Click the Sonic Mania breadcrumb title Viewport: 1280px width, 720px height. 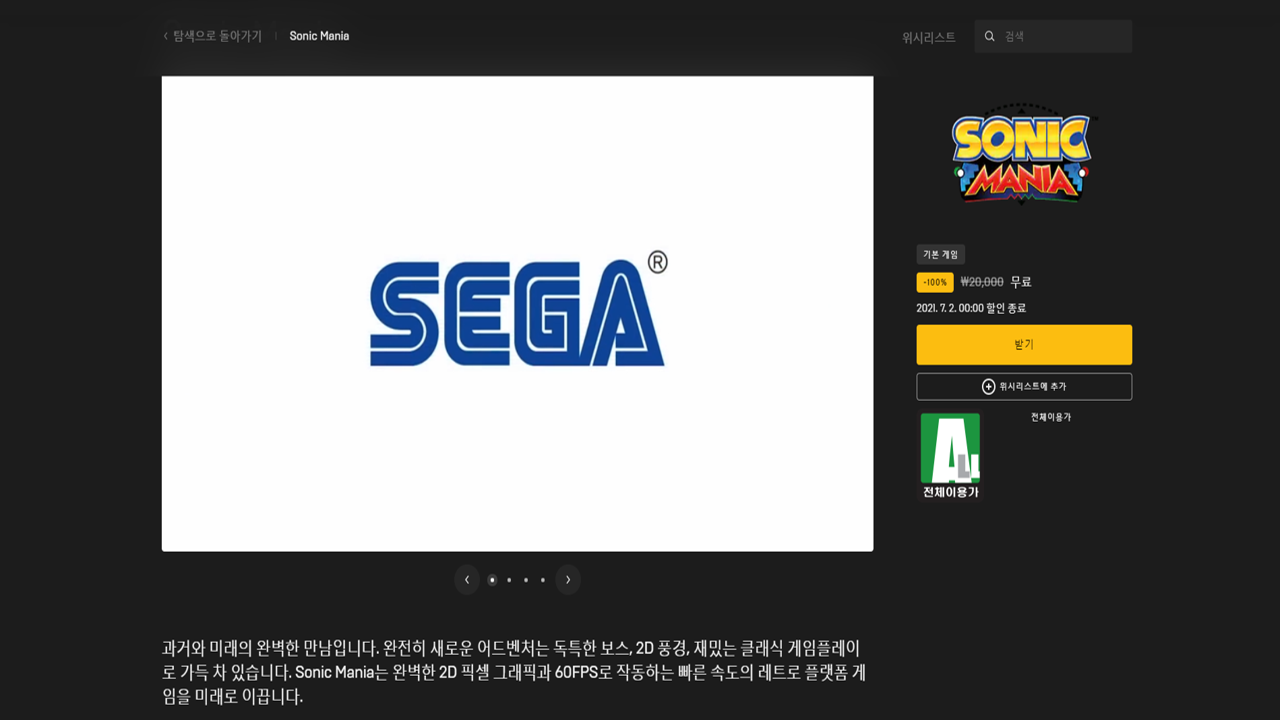319,36
